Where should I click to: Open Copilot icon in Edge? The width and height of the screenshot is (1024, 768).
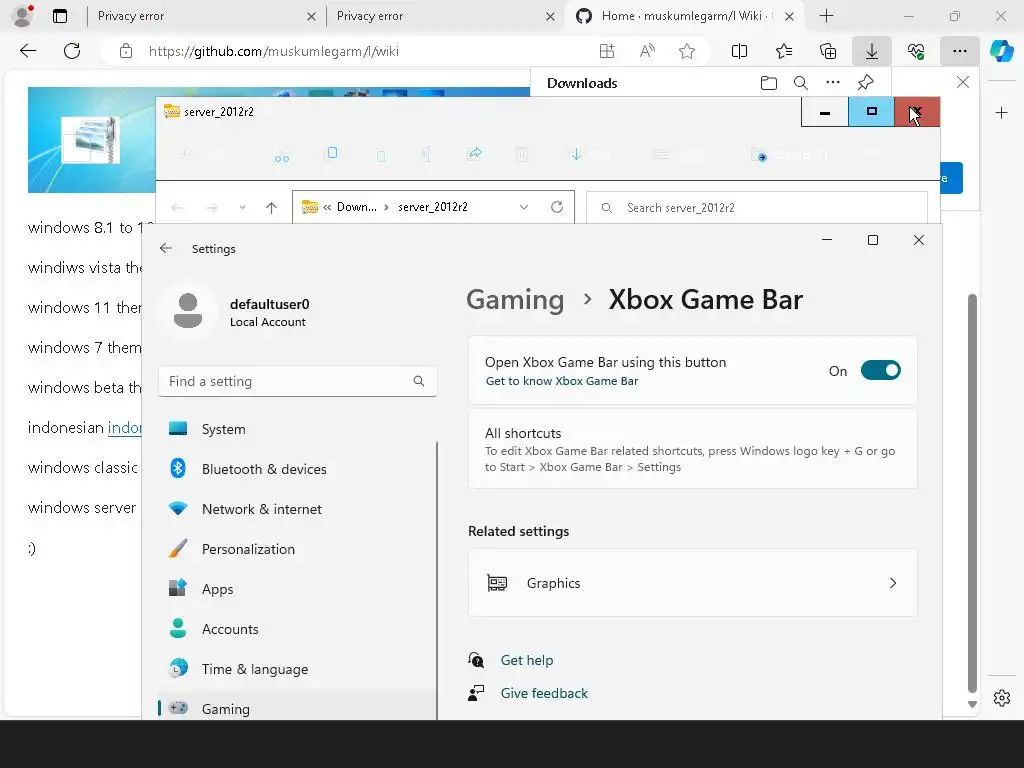(1001, 51)
